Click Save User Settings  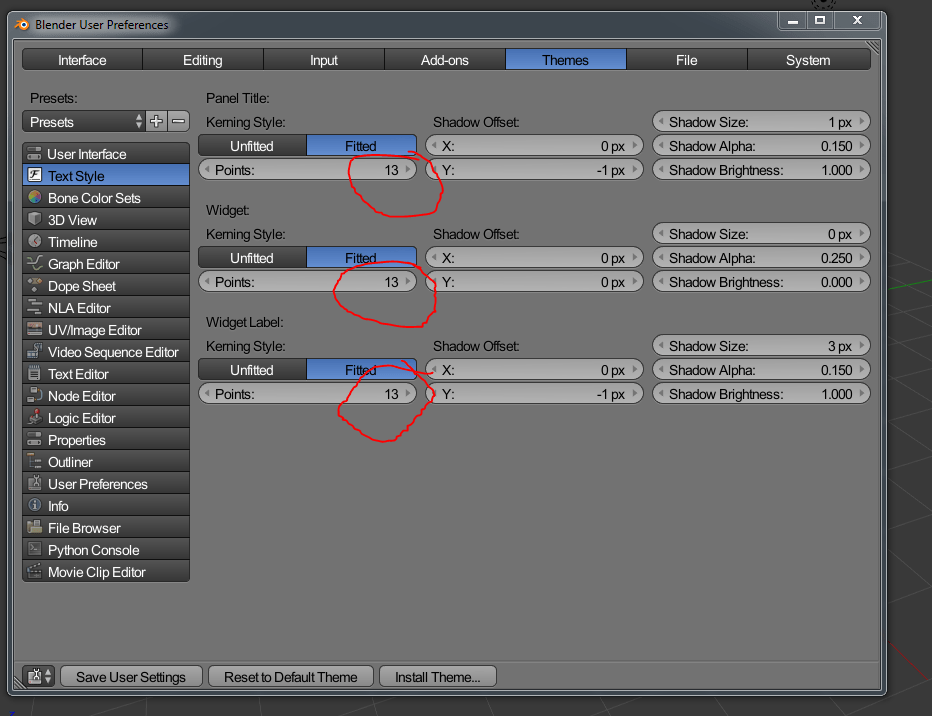[130, 676]
